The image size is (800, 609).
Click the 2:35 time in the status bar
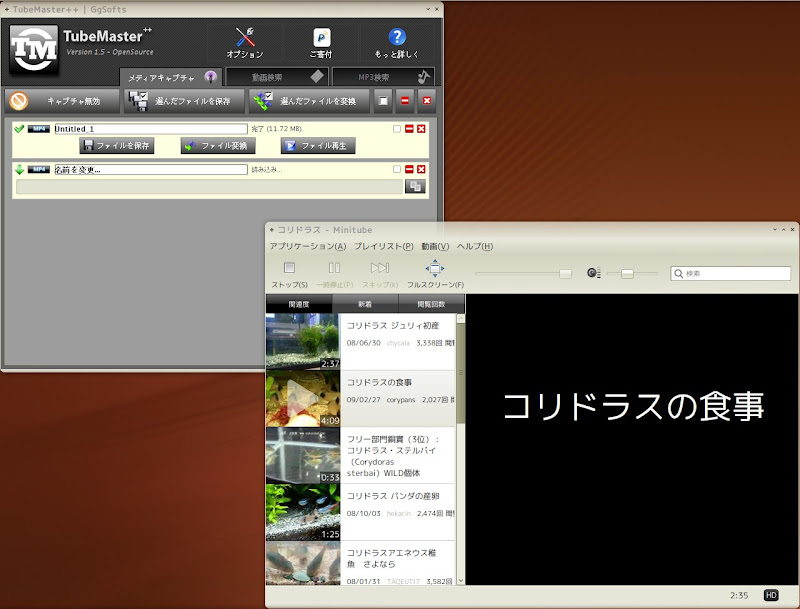pyautogui.click(x=739, y=595)
